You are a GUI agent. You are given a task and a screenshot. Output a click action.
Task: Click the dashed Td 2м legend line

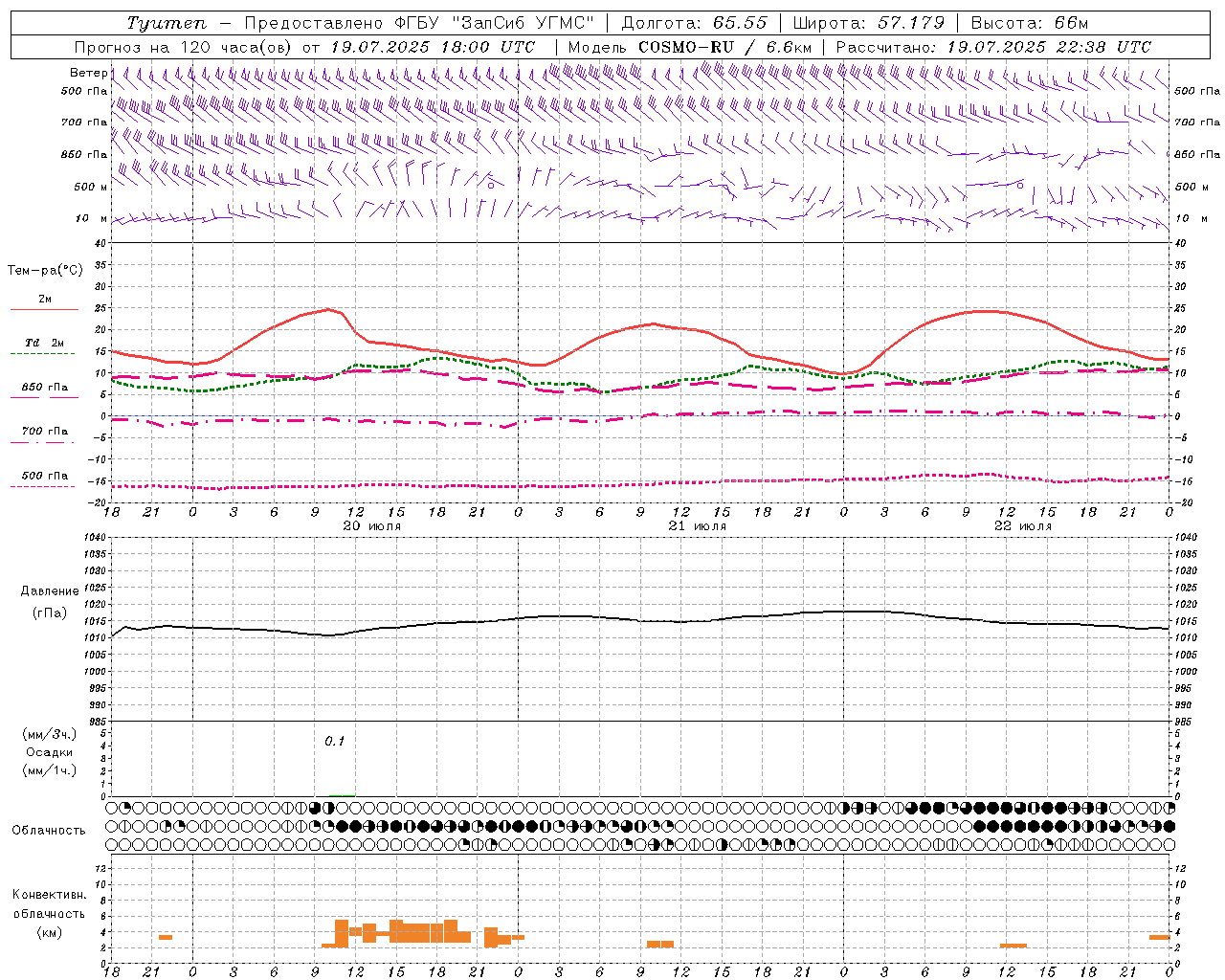tap(44, 354)
